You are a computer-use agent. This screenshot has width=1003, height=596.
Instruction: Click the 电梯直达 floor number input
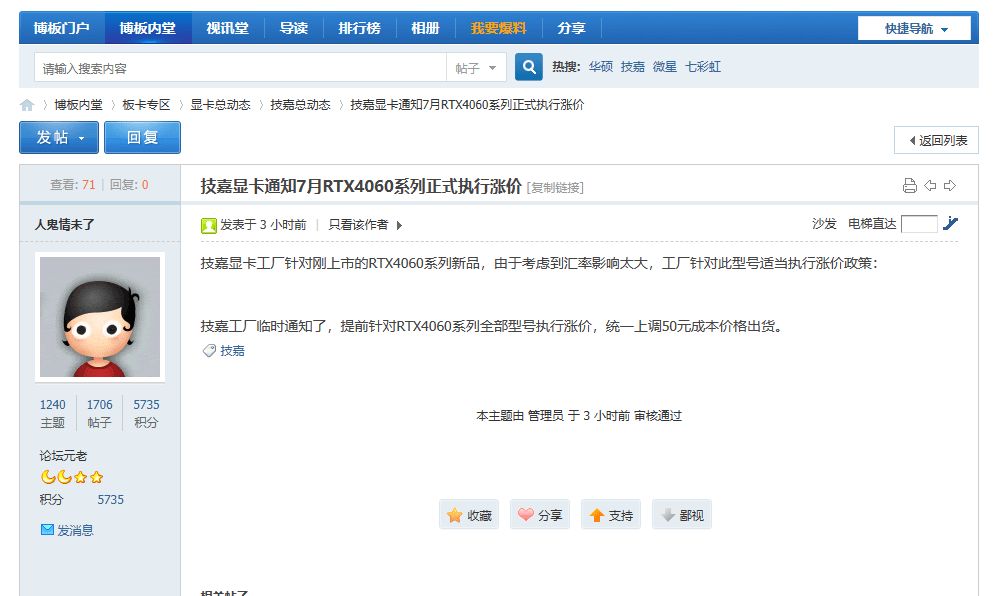pyautogui.click(x=919, y=224)
